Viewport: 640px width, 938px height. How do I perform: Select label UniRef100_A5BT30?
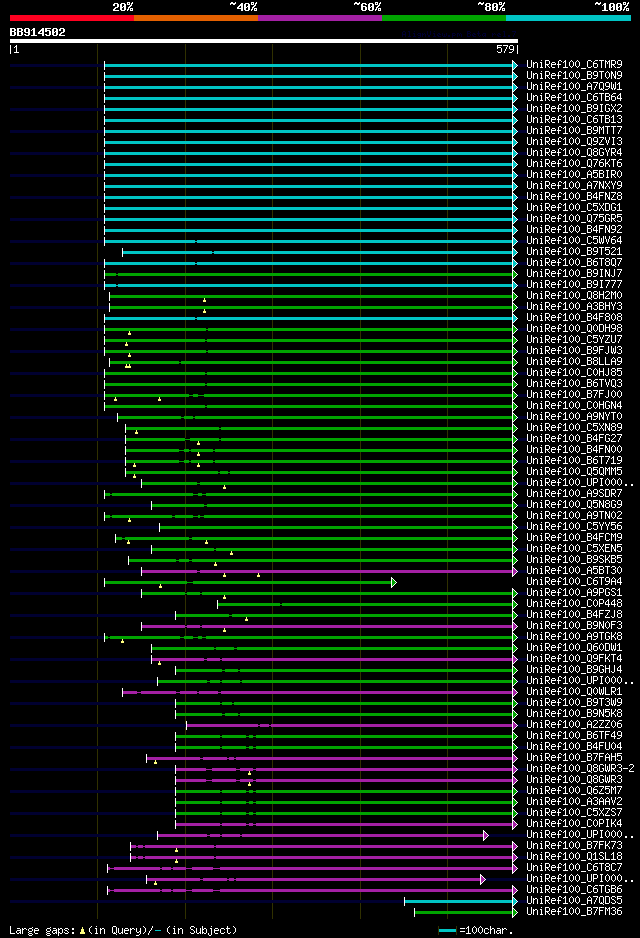(x=574, y=570)
